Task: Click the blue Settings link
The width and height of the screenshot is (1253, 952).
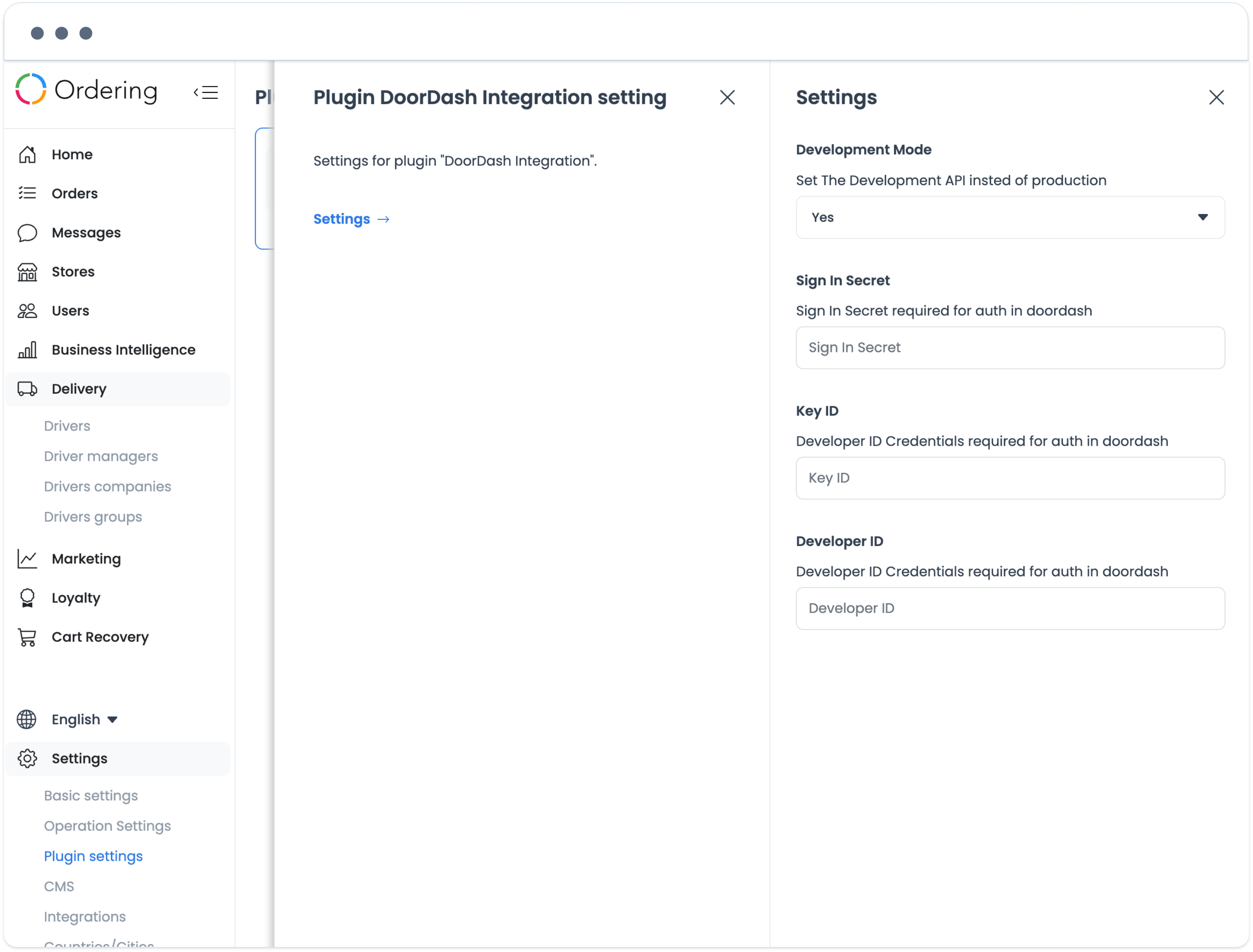Action: (341, 219)
